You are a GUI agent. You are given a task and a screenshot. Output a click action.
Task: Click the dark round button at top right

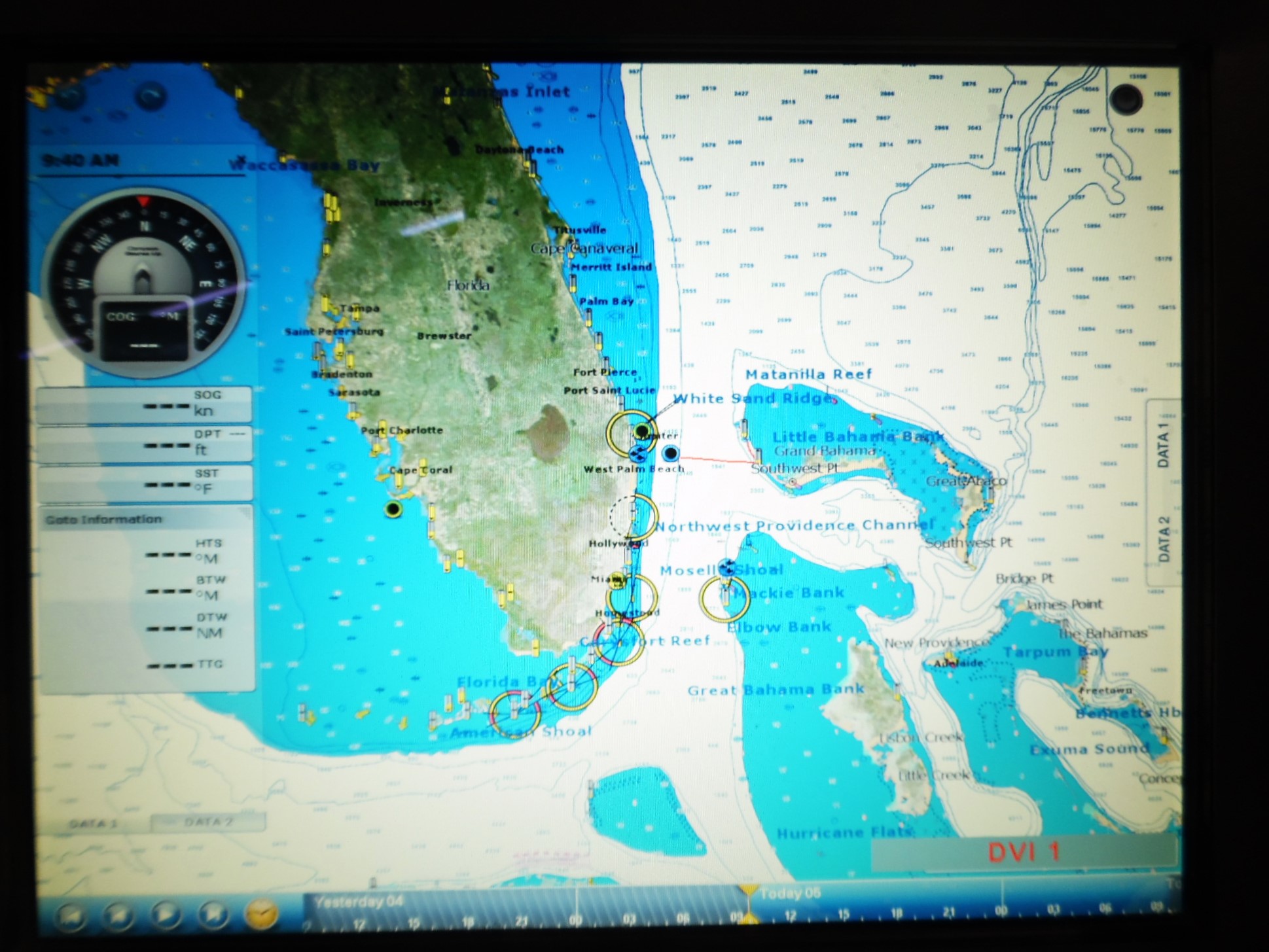pyautogui.click(x=1126, y=99)
